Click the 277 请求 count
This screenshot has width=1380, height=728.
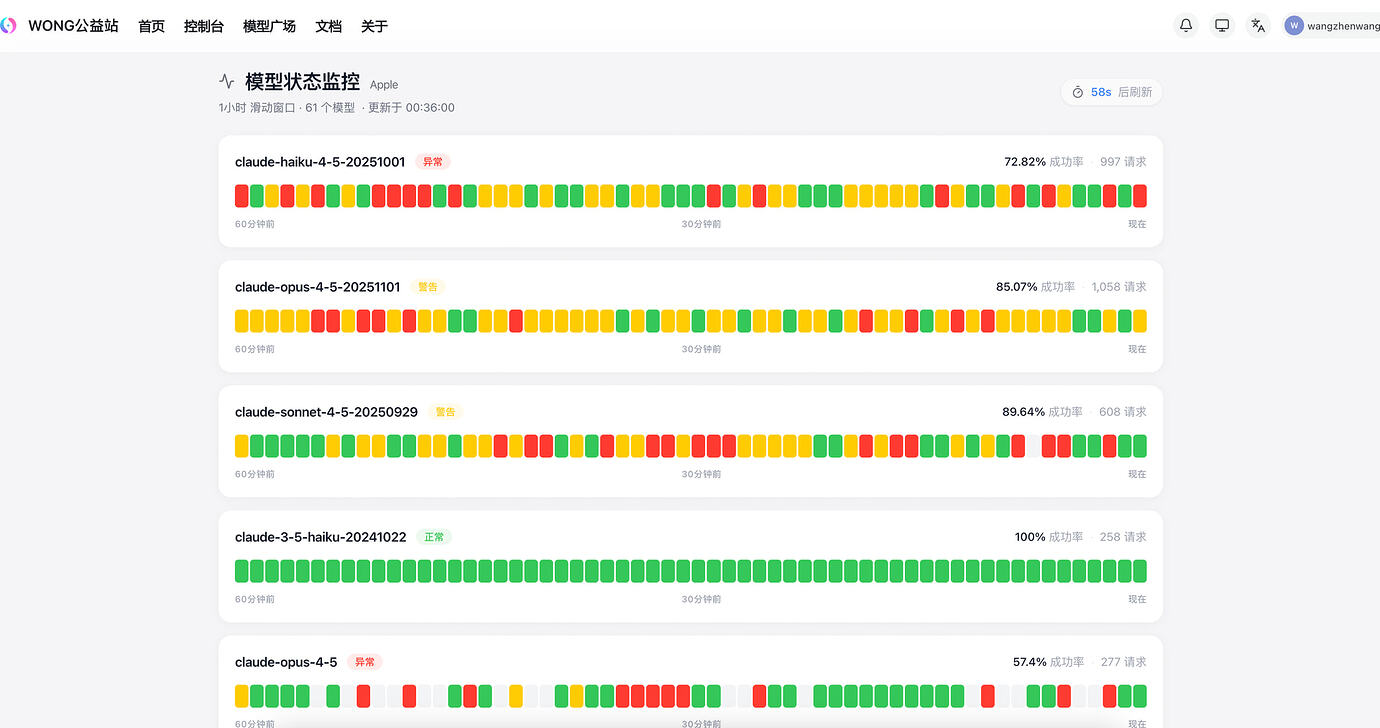coord(1124,662)
